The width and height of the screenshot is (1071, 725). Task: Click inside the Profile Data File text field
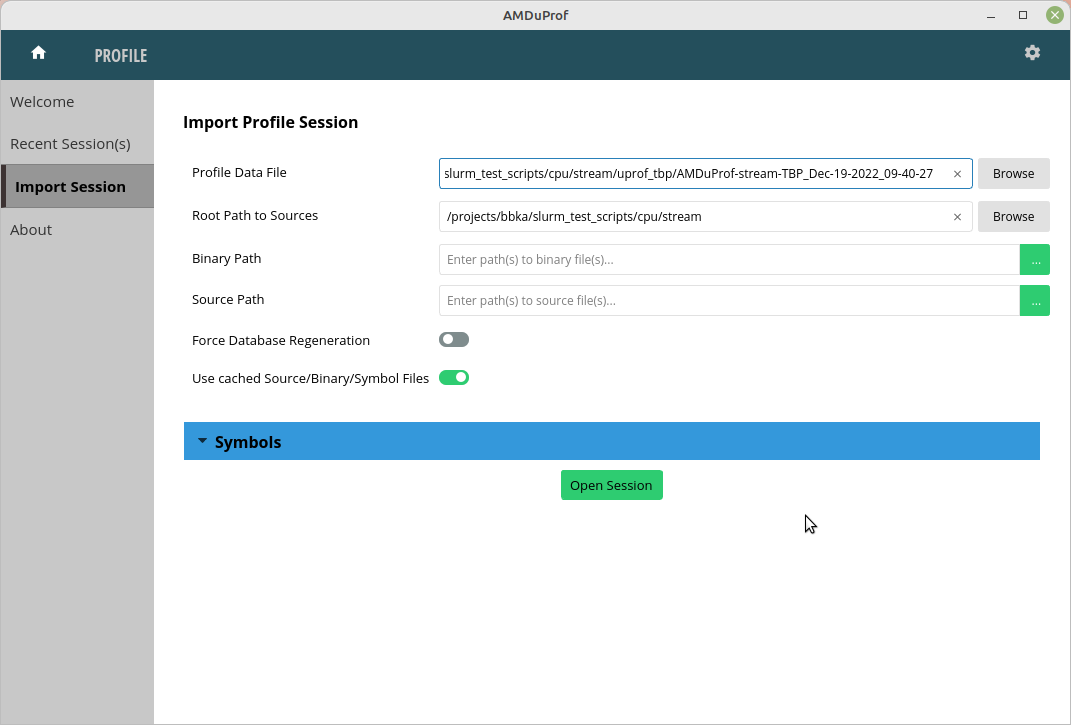coord(700,173)
